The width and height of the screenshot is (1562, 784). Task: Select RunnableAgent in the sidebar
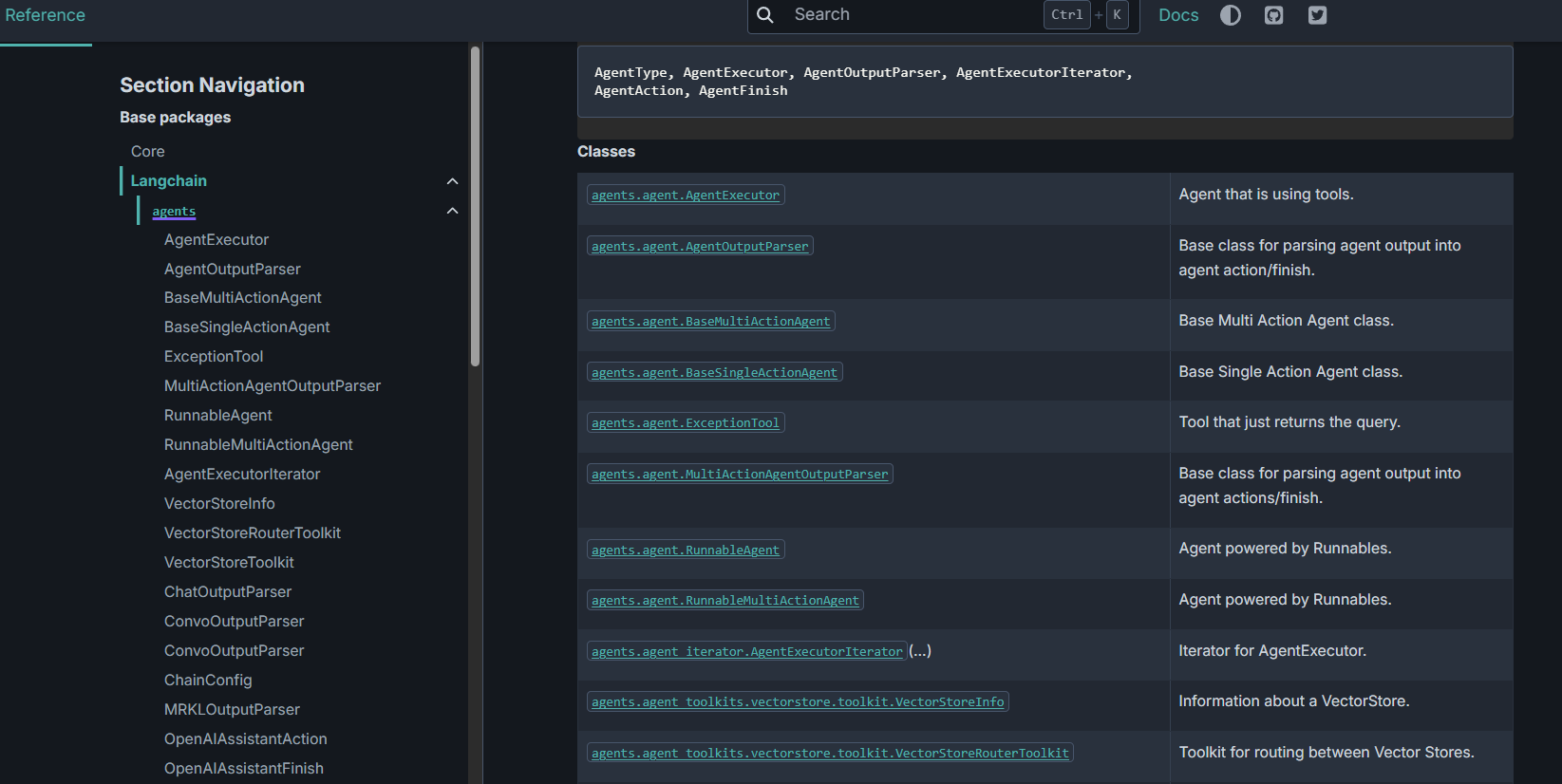pos(218,416)
